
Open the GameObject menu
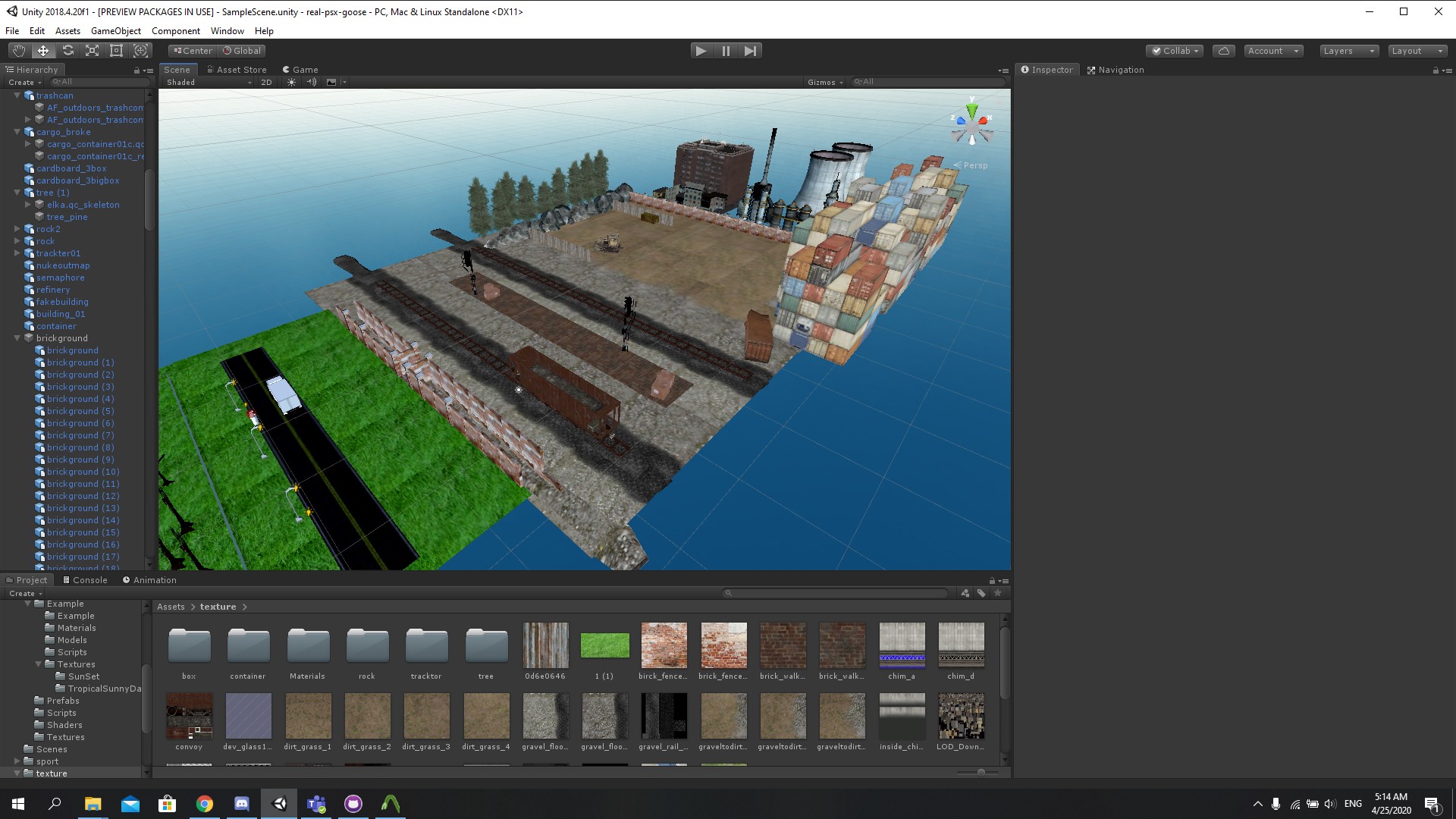115,31
